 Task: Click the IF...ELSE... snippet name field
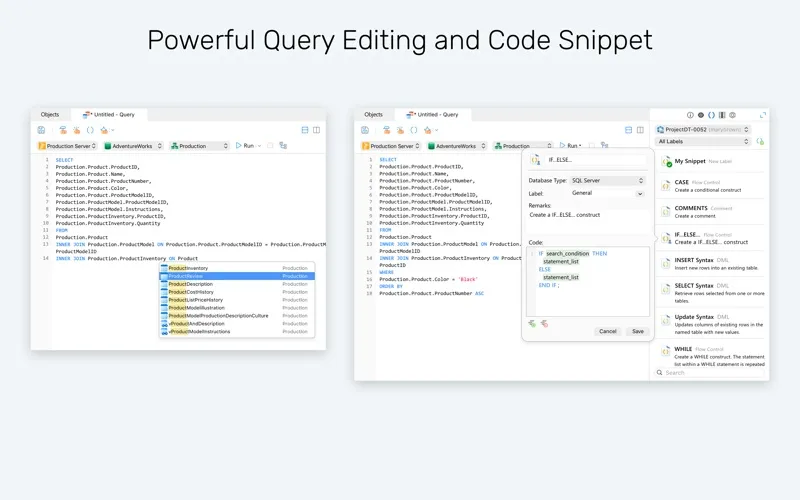(595, 160)
